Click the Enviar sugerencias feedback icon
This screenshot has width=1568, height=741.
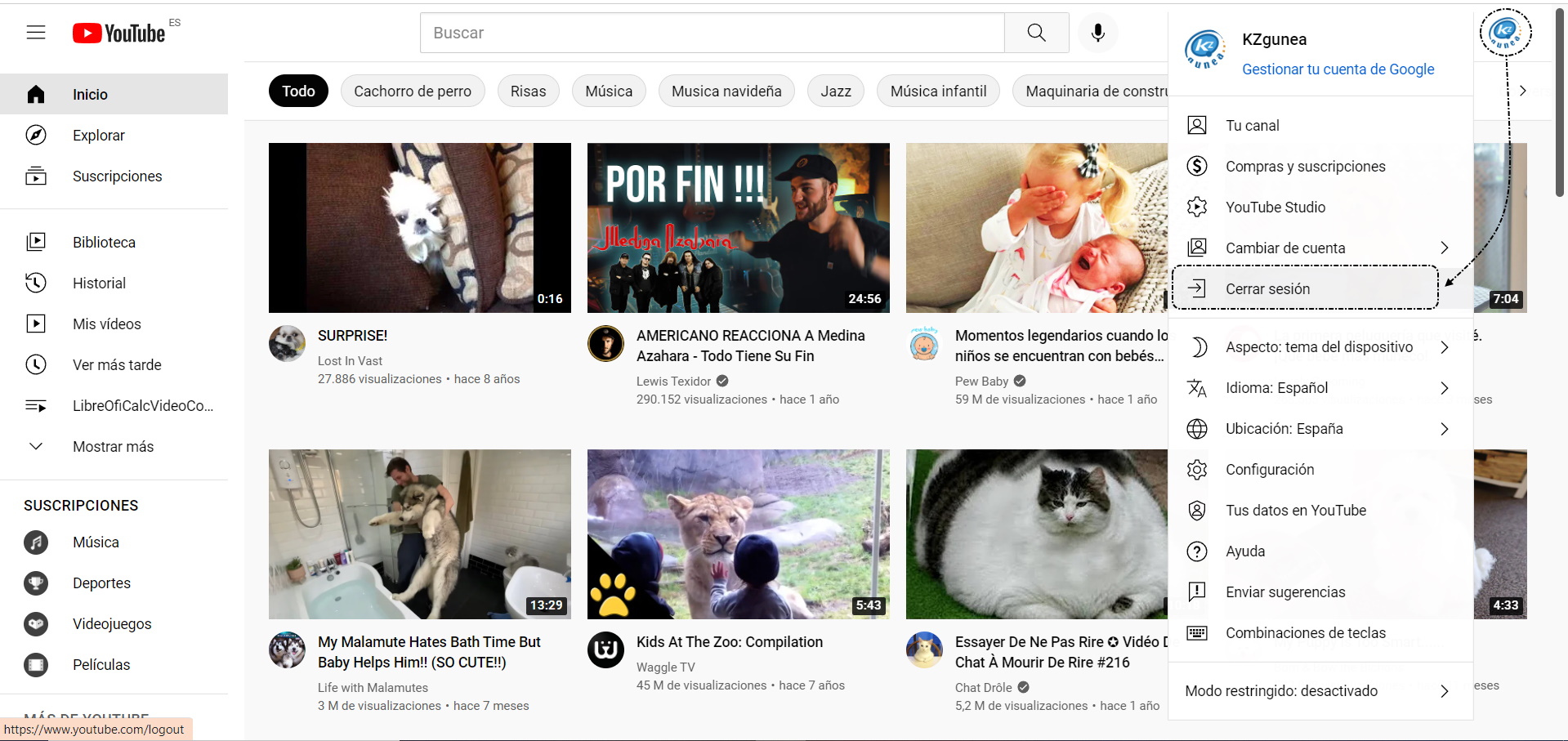(1197, 591)
